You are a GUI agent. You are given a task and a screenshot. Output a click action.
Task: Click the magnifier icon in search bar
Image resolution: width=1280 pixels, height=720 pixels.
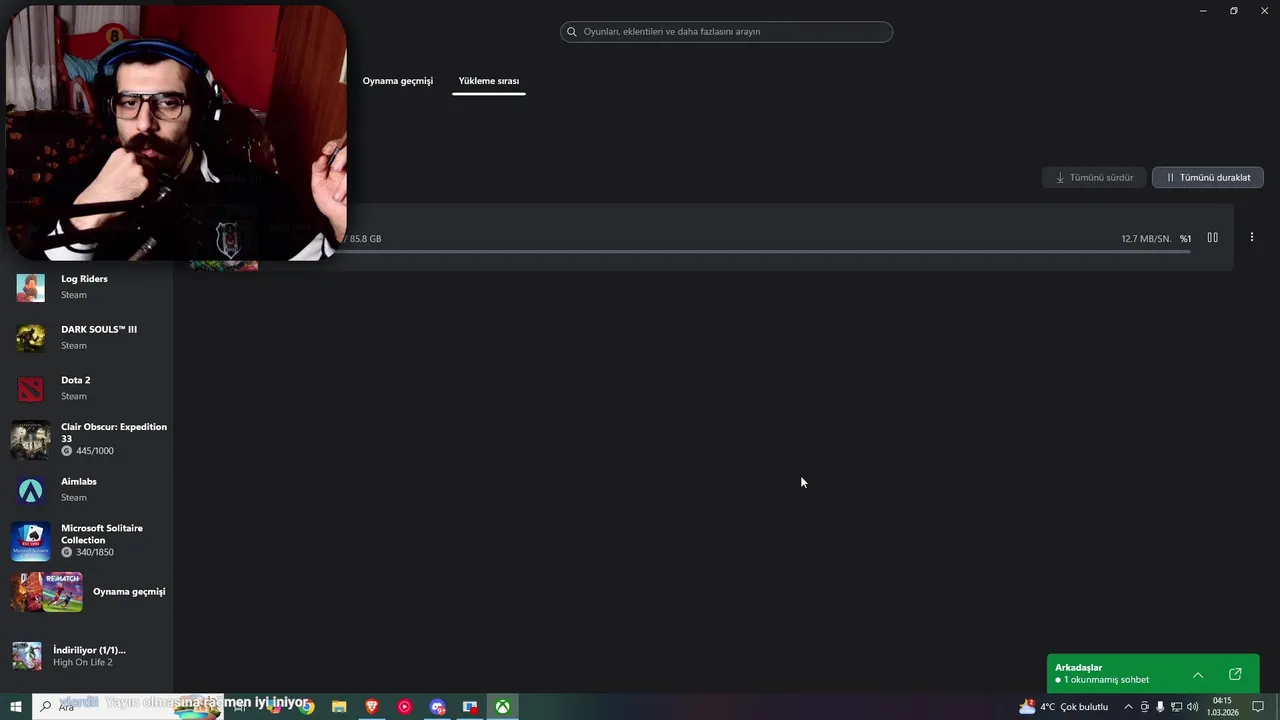point(572,32)
